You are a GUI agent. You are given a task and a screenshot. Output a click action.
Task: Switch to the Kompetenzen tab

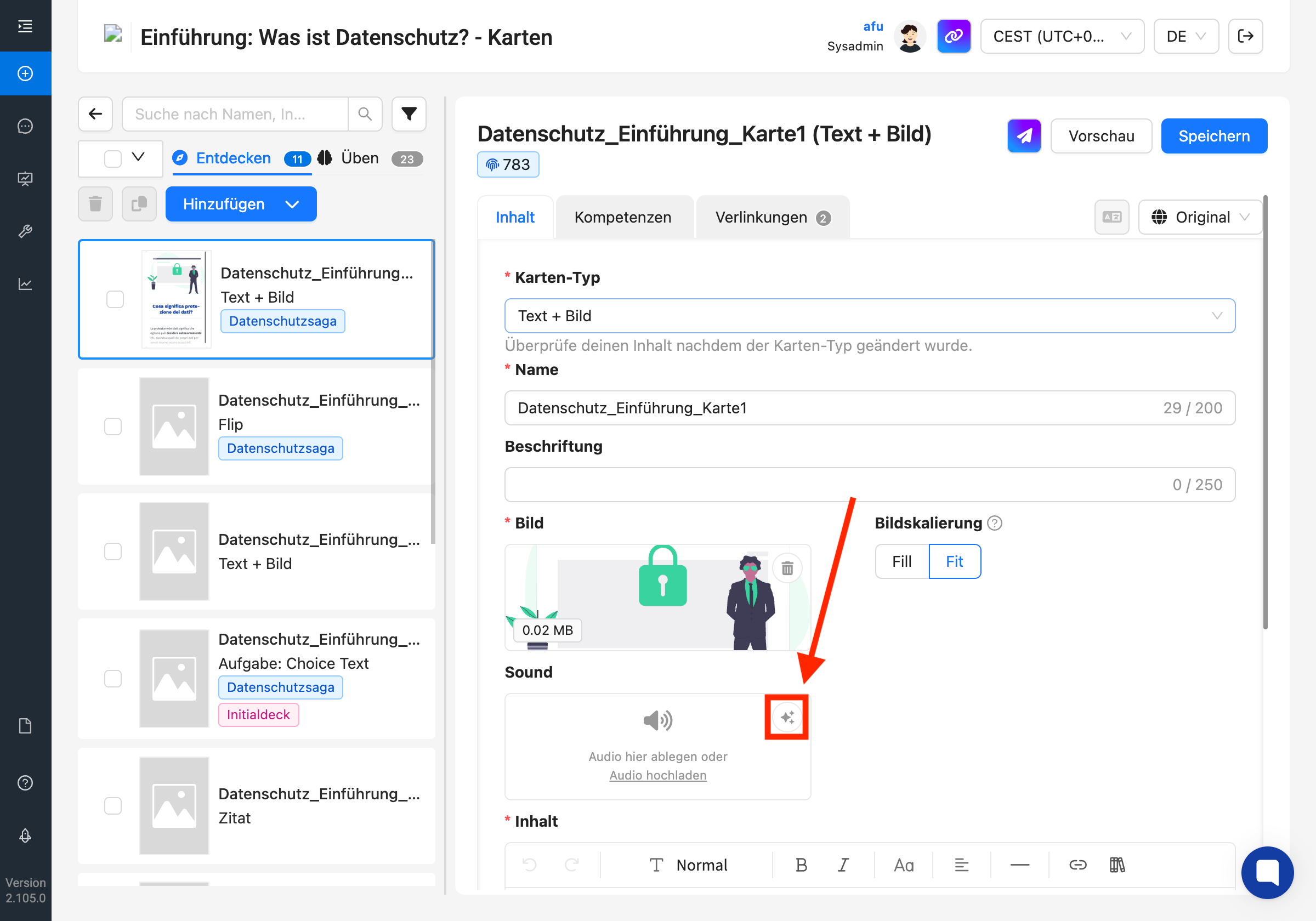(622, 217)
